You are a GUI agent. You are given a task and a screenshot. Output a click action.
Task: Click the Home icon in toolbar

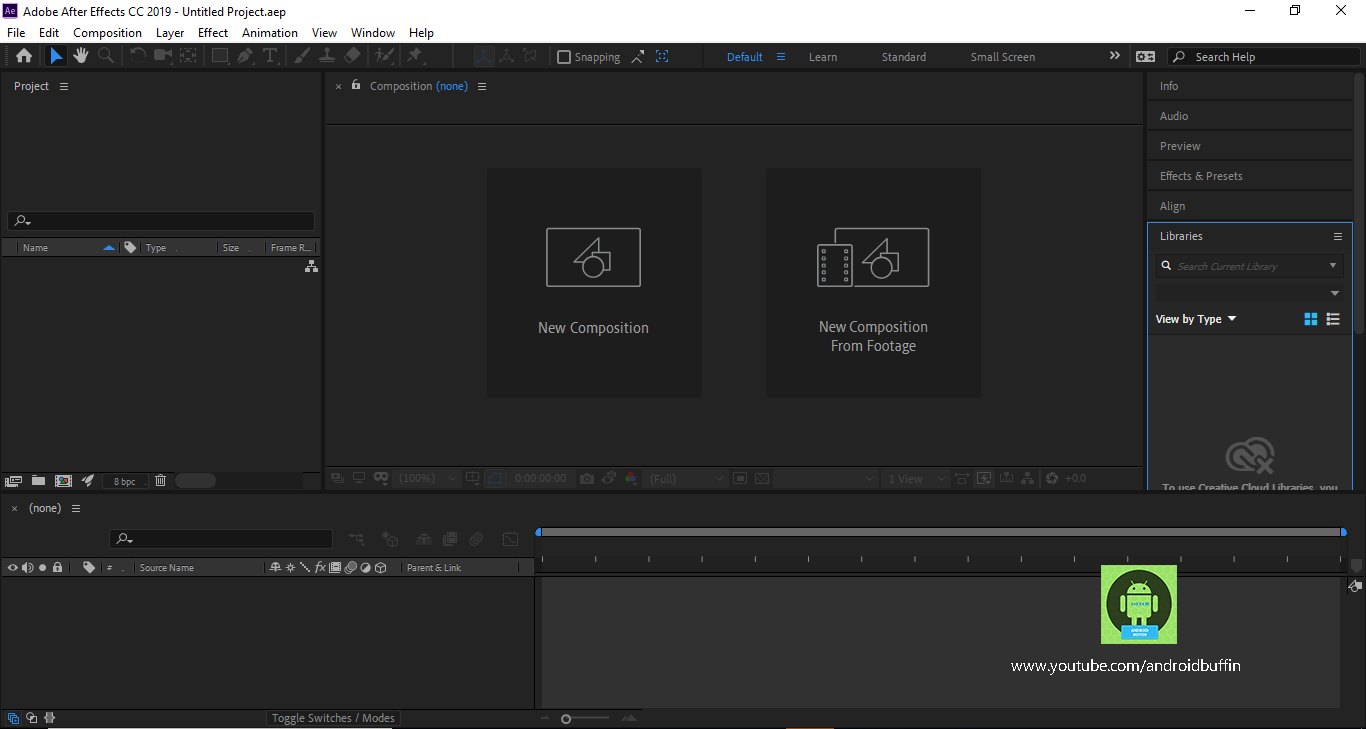coord(24,56)
